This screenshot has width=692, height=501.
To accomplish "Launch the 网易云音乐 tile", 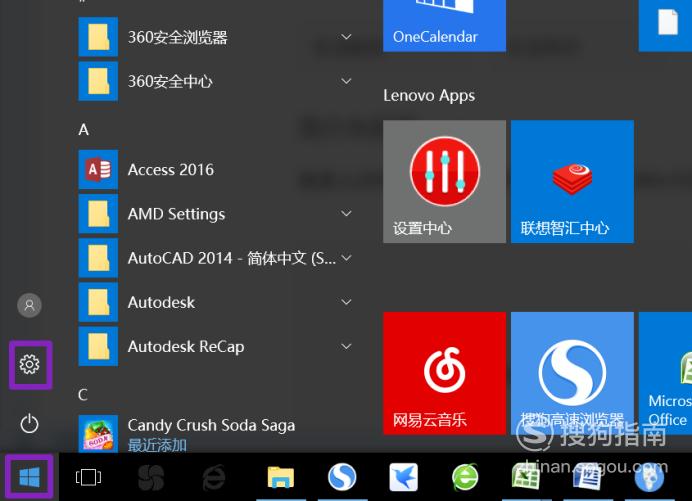I will (444, 373).
